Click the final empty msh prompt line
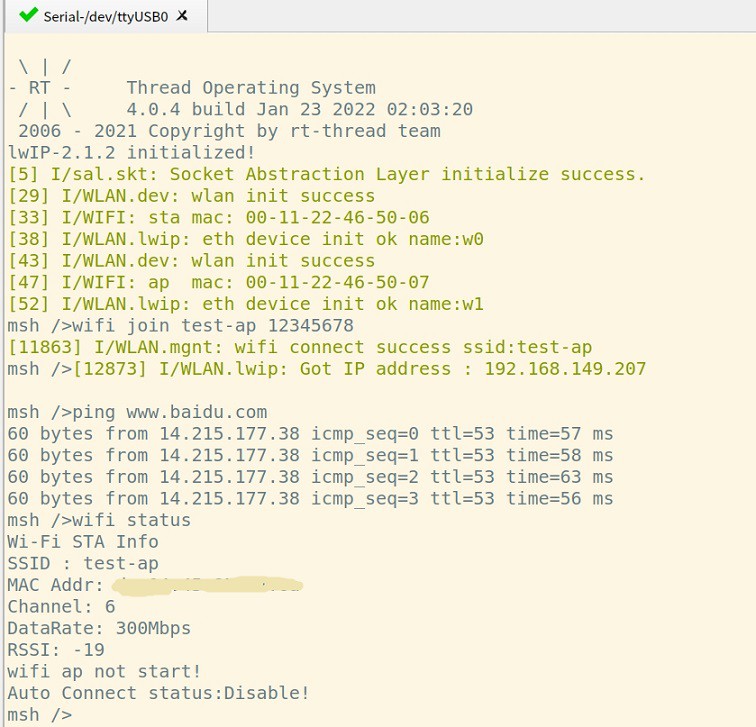 tap(40, 714)
